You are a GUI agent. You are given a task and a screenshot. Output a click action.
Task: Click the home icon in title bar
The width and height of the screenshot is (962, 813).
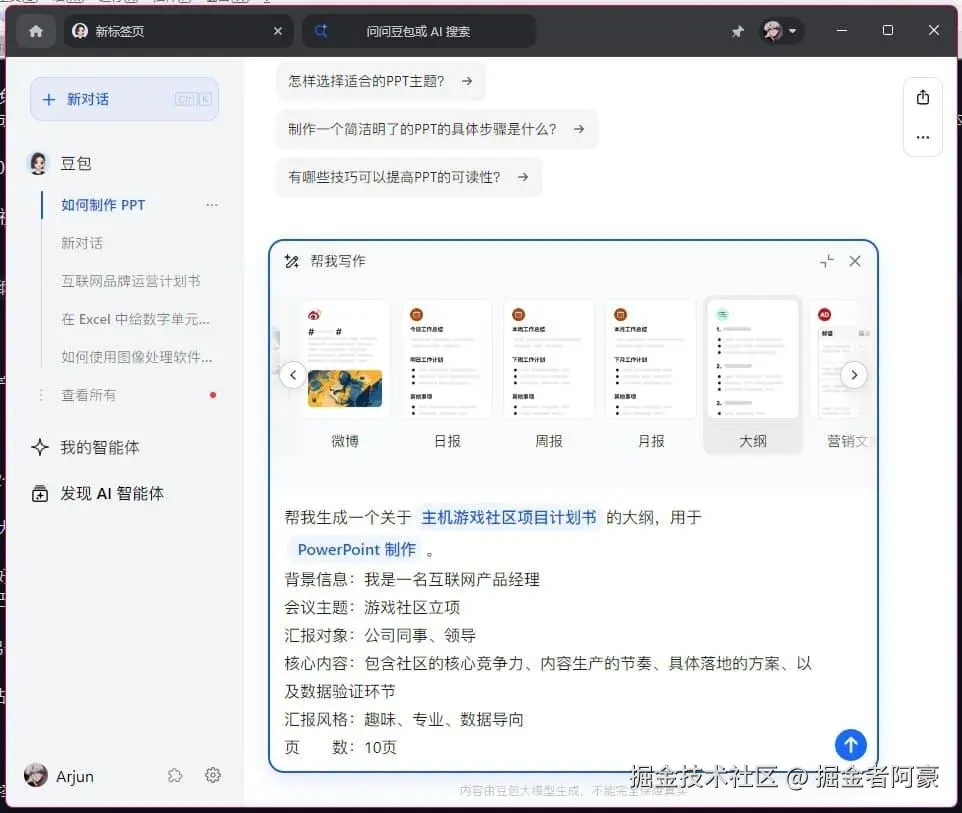tap(36, 31)
